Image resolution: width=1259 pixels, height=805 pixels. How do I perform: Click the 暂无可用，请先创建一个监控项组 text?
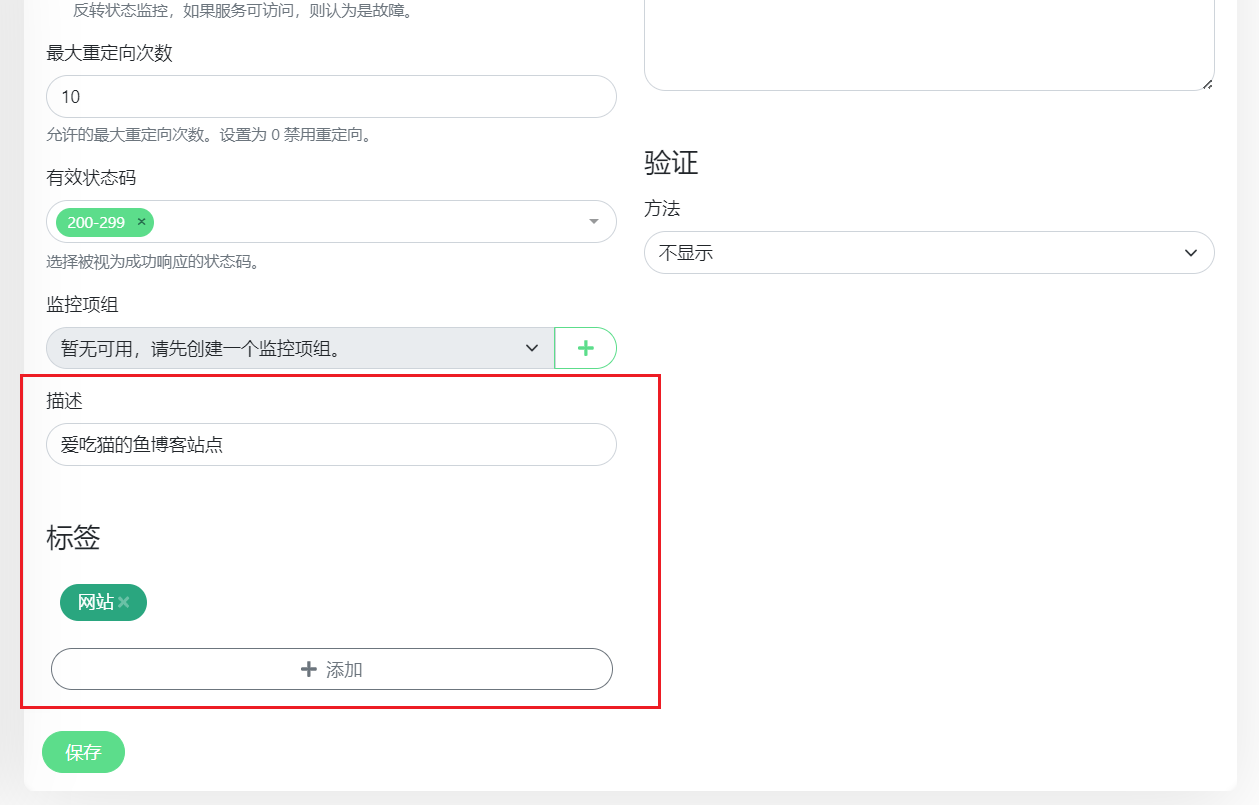point(200,348)
